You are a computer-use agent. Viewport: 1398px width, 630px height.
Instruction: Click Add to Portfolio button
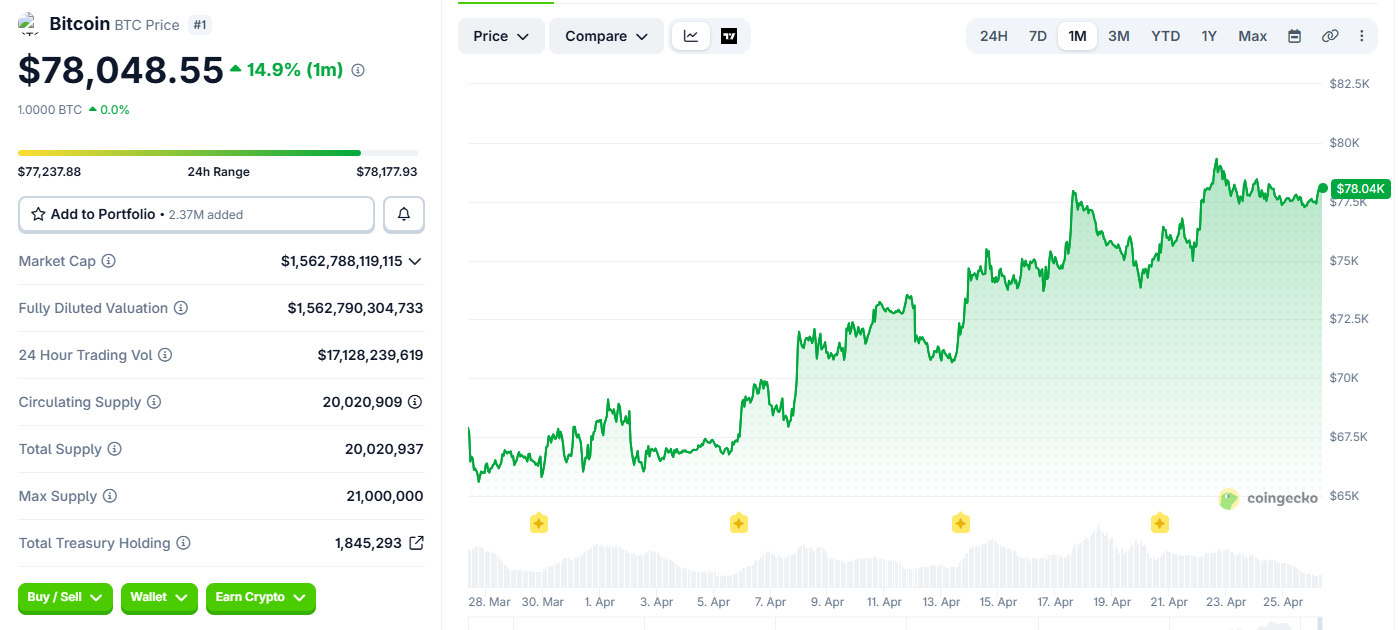pos(196,214)
